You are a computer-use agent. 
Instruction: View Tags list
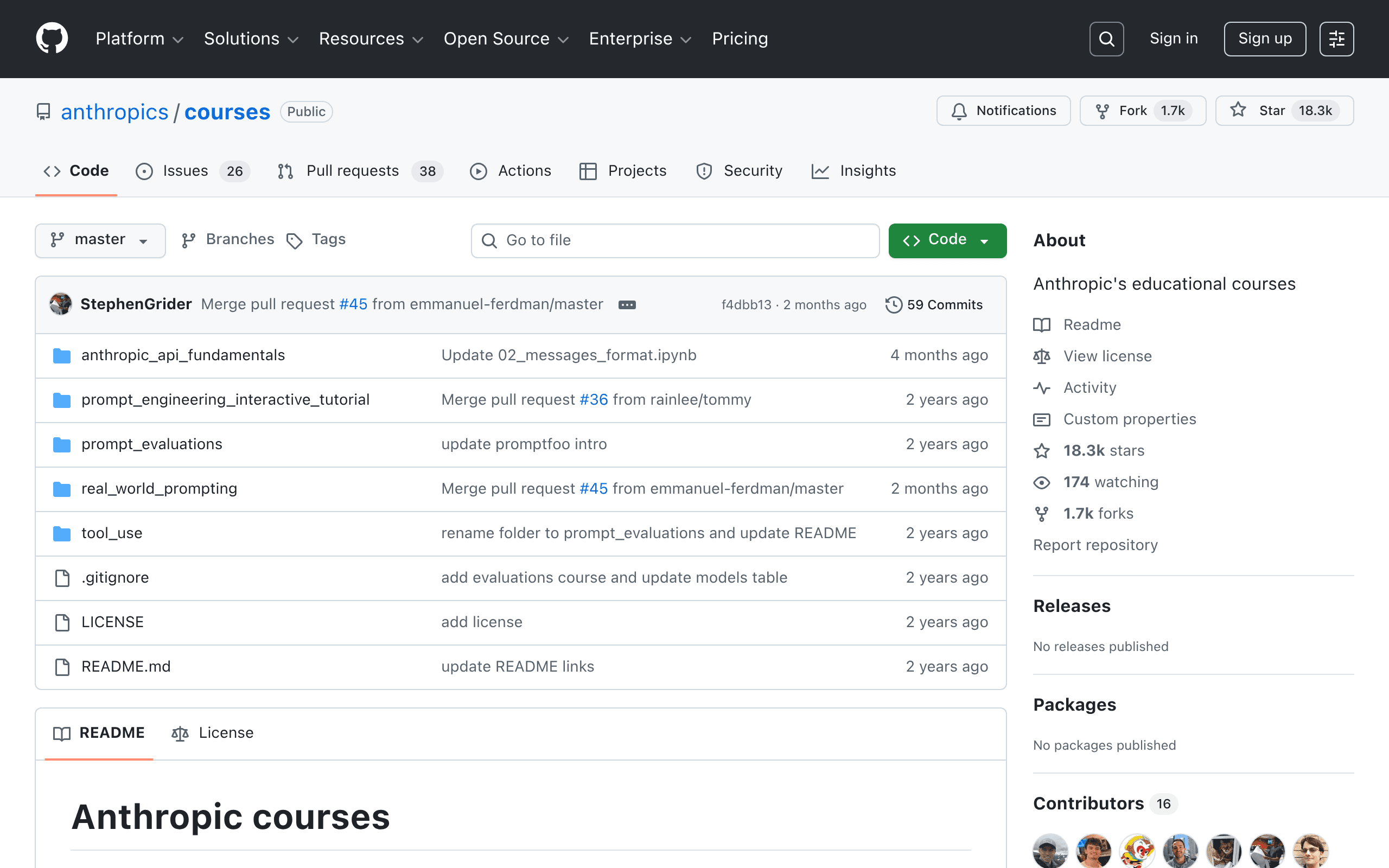pyautogui.click(x=316, y=240)
